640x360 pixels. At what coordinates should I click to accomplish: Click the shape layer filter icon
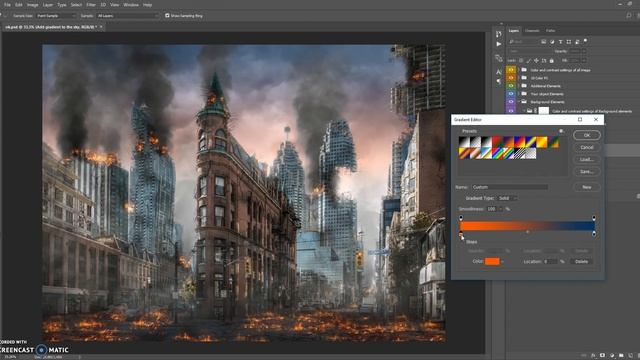tap(569, 42)
